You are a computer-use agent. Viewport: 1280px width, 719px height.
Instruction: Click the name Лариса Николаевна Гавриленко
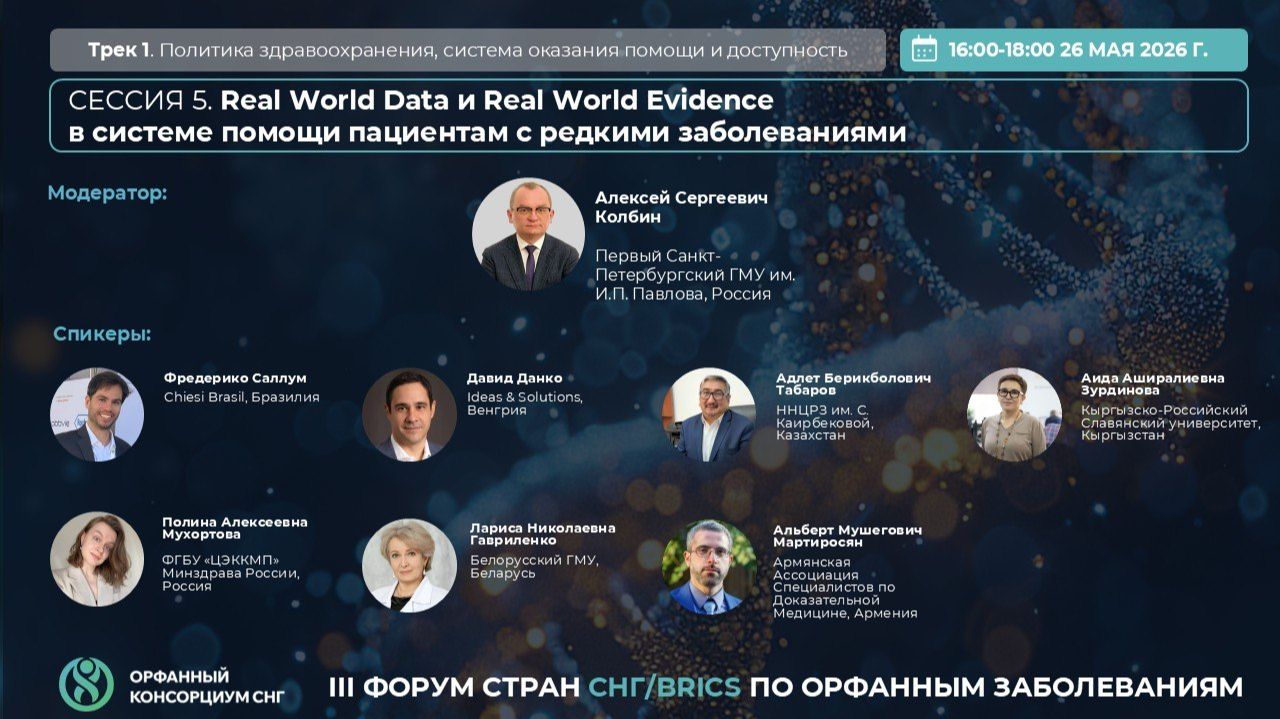[x=543, y=534]
